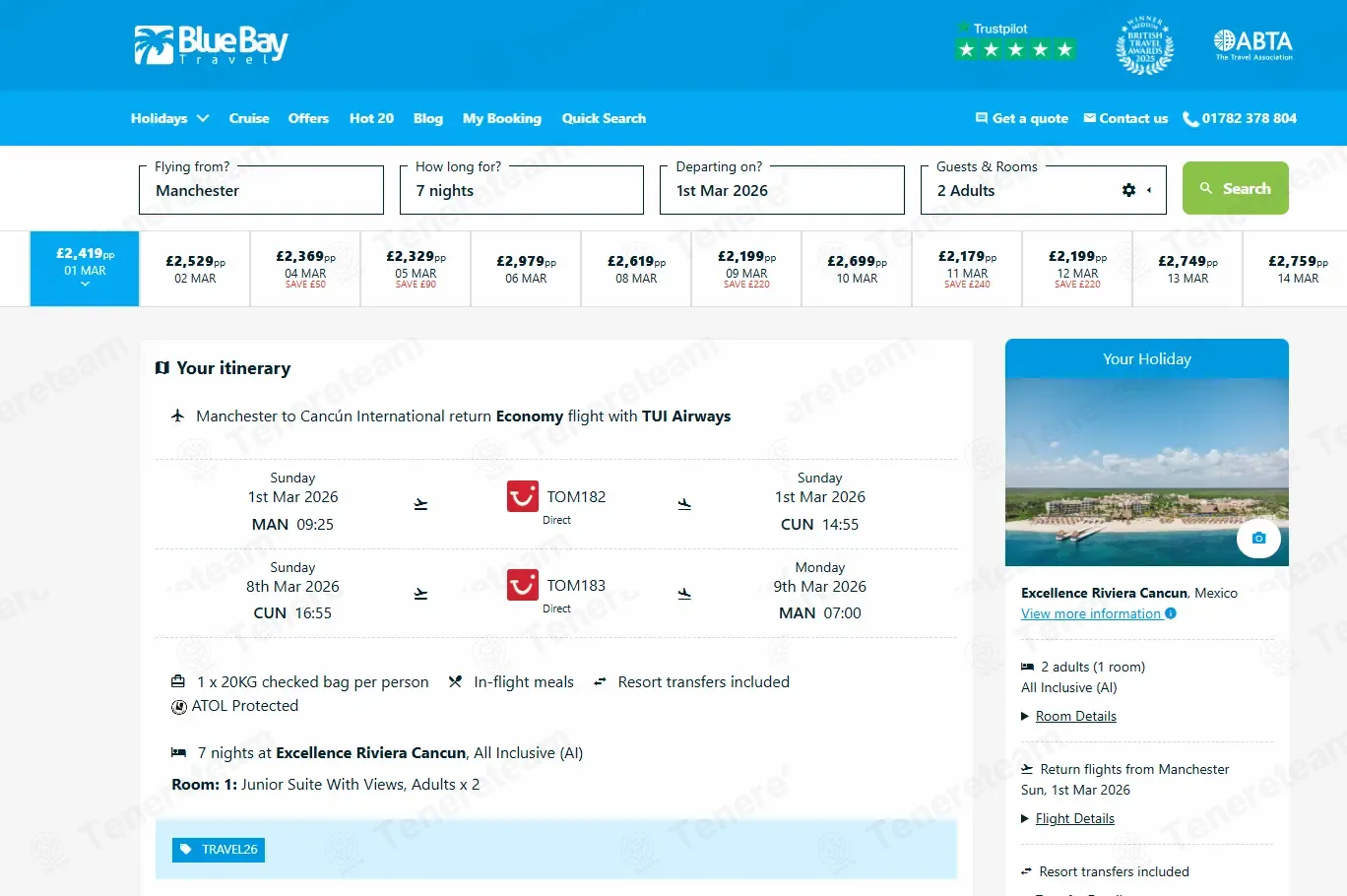Select the 09 MAR £2,199pp date
1347x896 pixels.
[x=746, y=269]
